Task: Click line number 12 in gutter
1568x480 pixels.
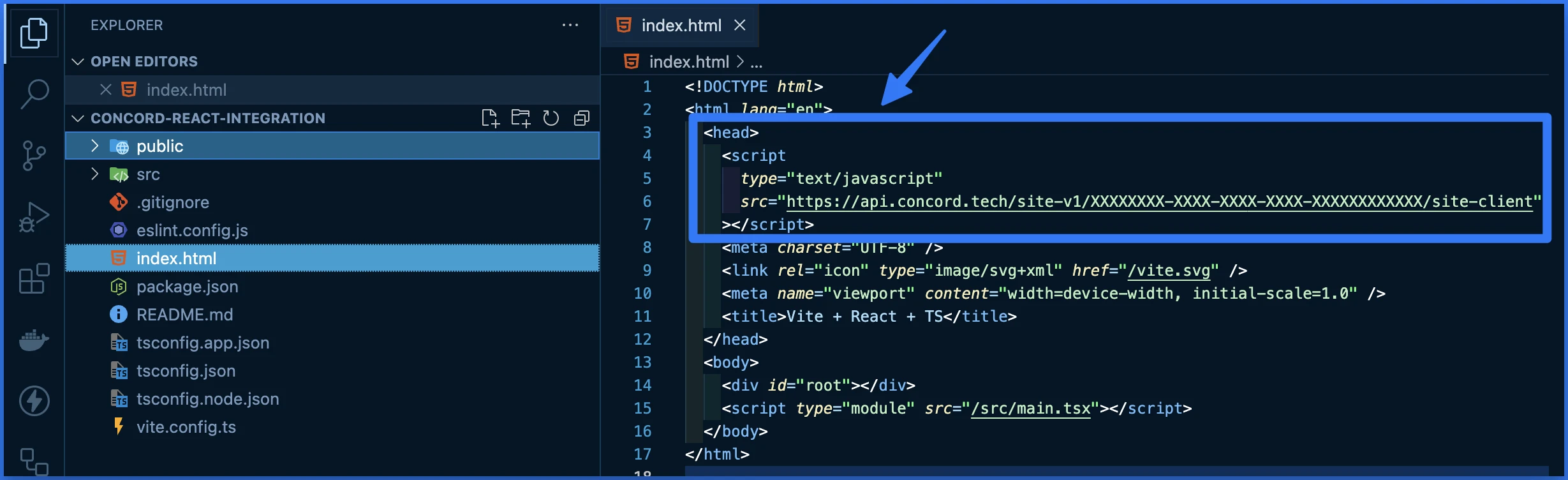Action: click(642, 340)
